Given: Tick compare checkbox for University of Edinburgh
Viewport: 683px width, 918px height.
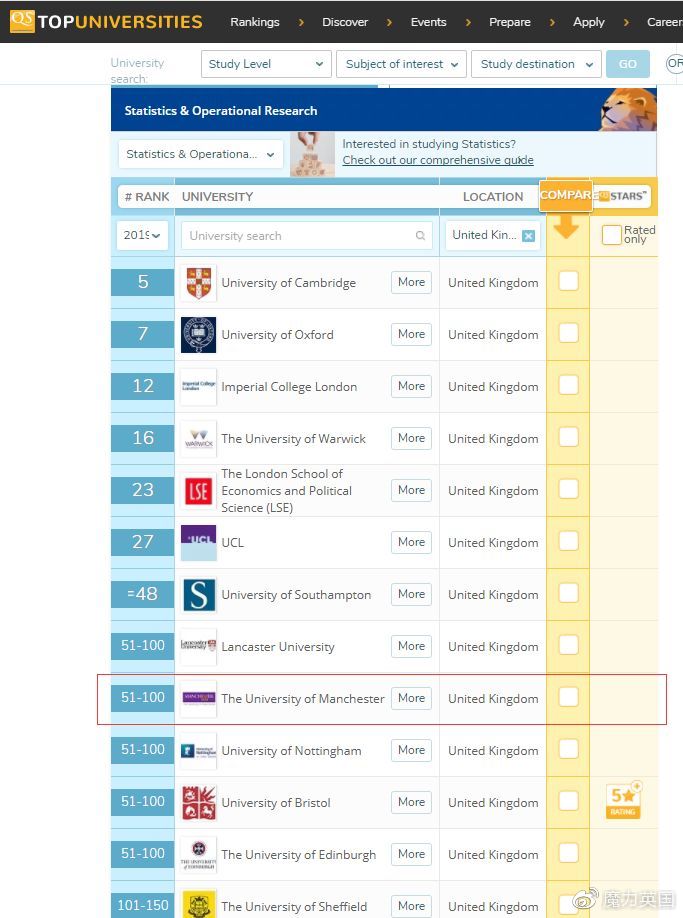Looking at the screenshot, I should [568, 853].
